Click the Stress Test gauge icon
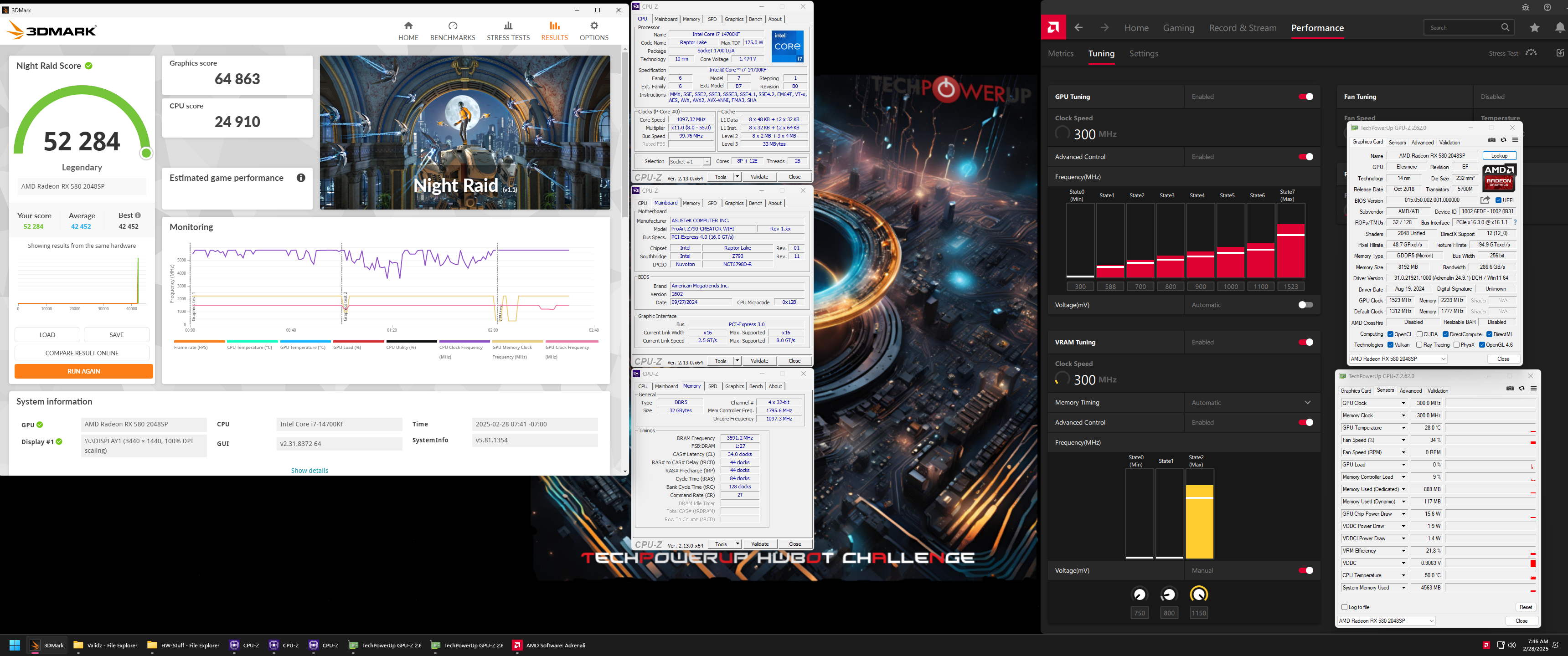This screenshot has height=656, width=1568. 1532,53
